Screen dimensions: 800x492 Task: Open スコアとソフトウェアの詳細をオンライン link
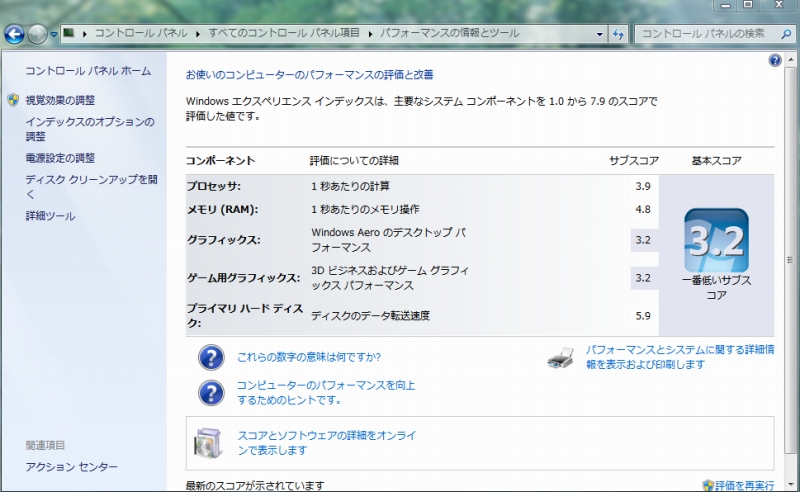(x=327, y=442)
